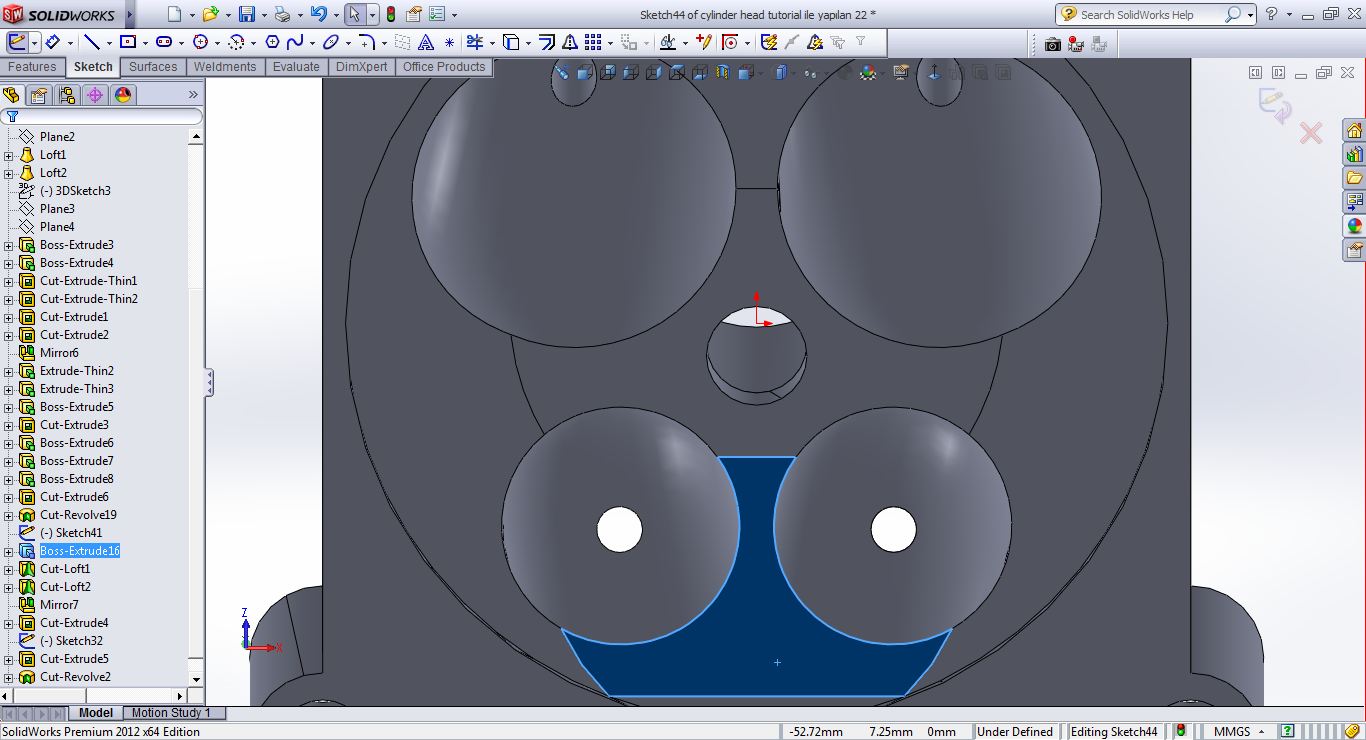Screen dimensions: 1366x740
Task: Open the Spline tool dropdown arrow
Action: pos(313,43)
